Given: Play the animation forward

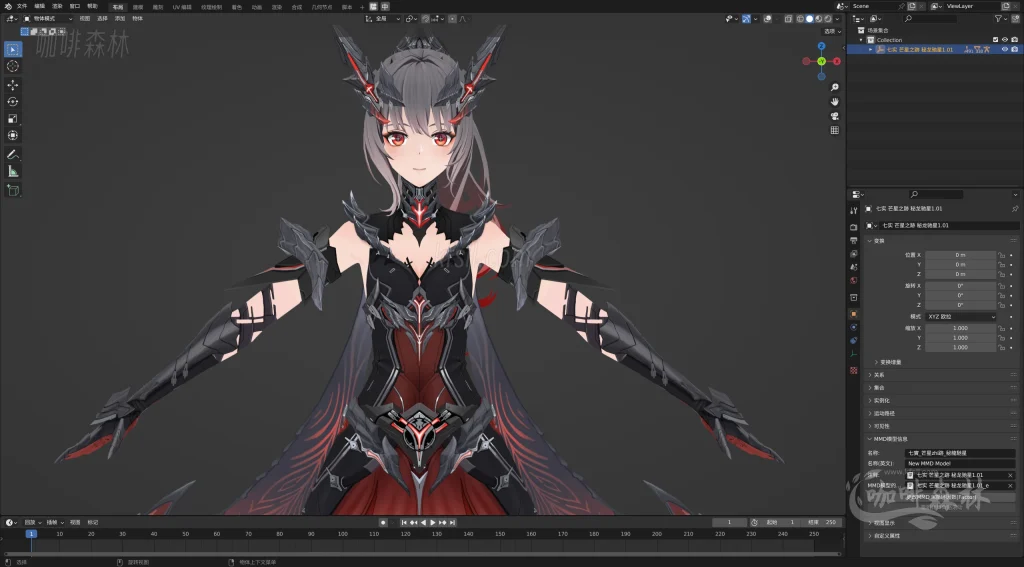Looking at the screenshot, I should click(432, 523).
